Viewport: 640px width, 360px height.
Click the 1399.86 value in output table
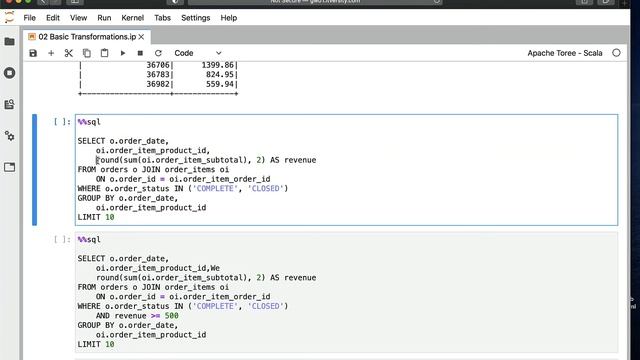click(x=218, y=65)
